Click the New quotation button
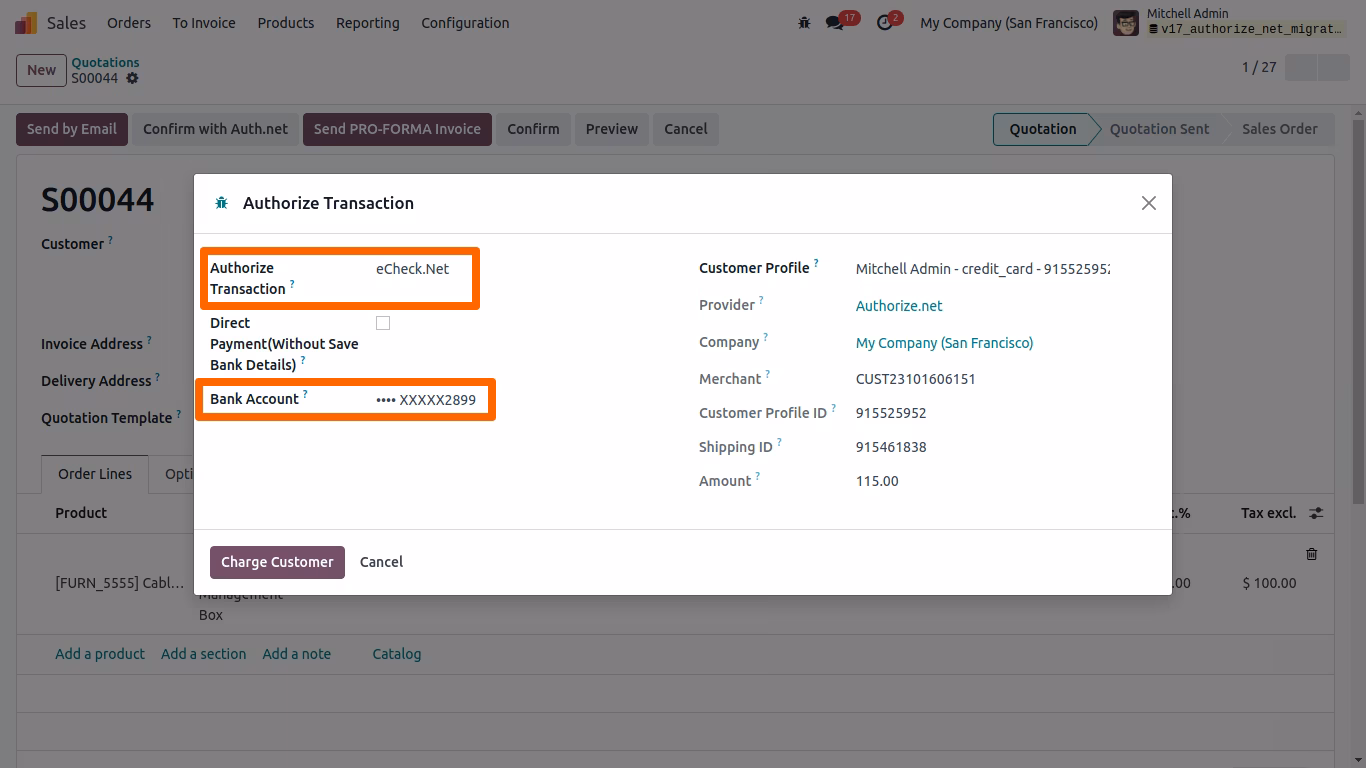Screen dimensions: 1366x768 (41, 70)
